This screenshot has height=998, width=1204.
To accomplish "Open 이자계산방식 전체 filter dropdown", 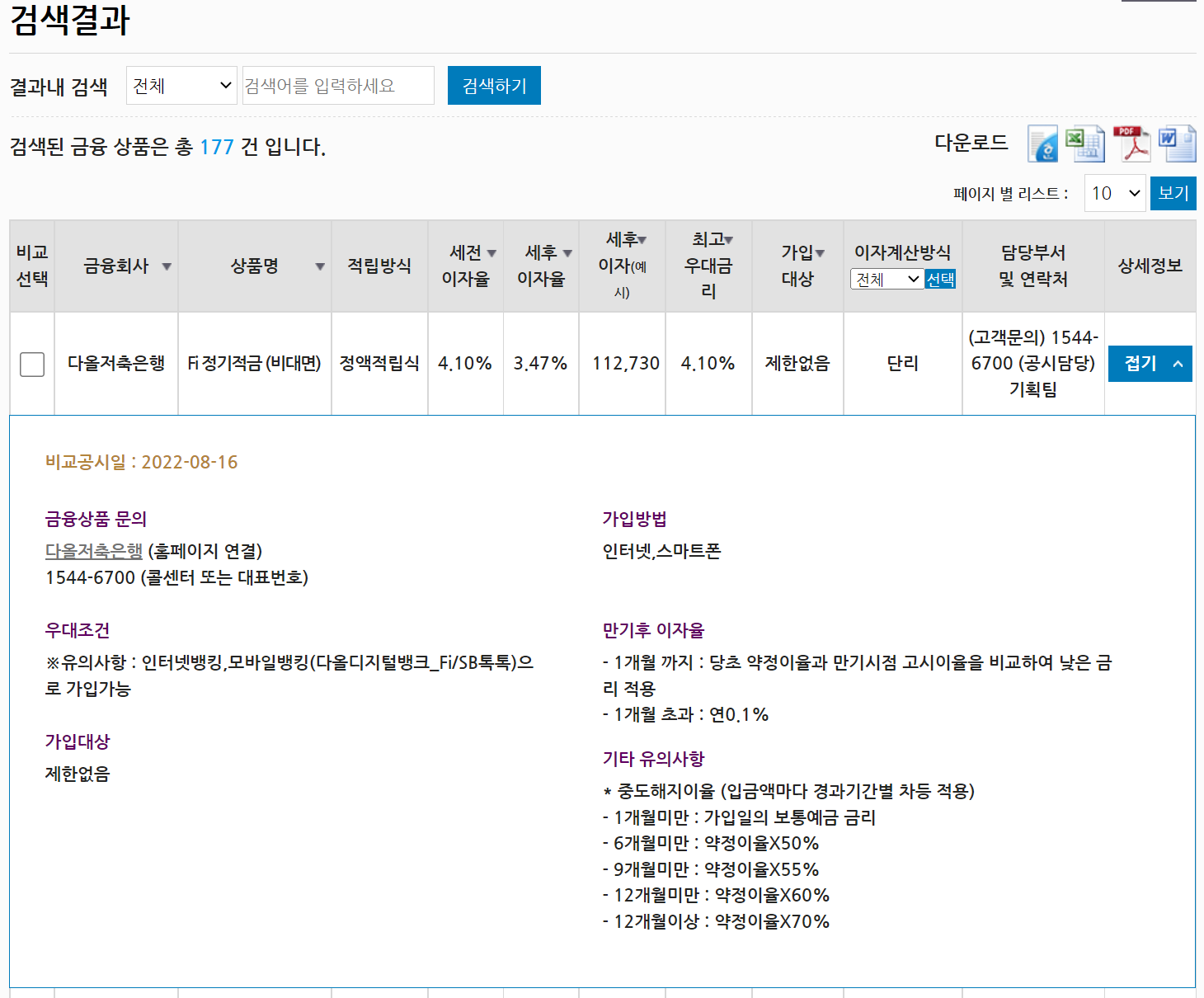I will [x=887, y=280].
